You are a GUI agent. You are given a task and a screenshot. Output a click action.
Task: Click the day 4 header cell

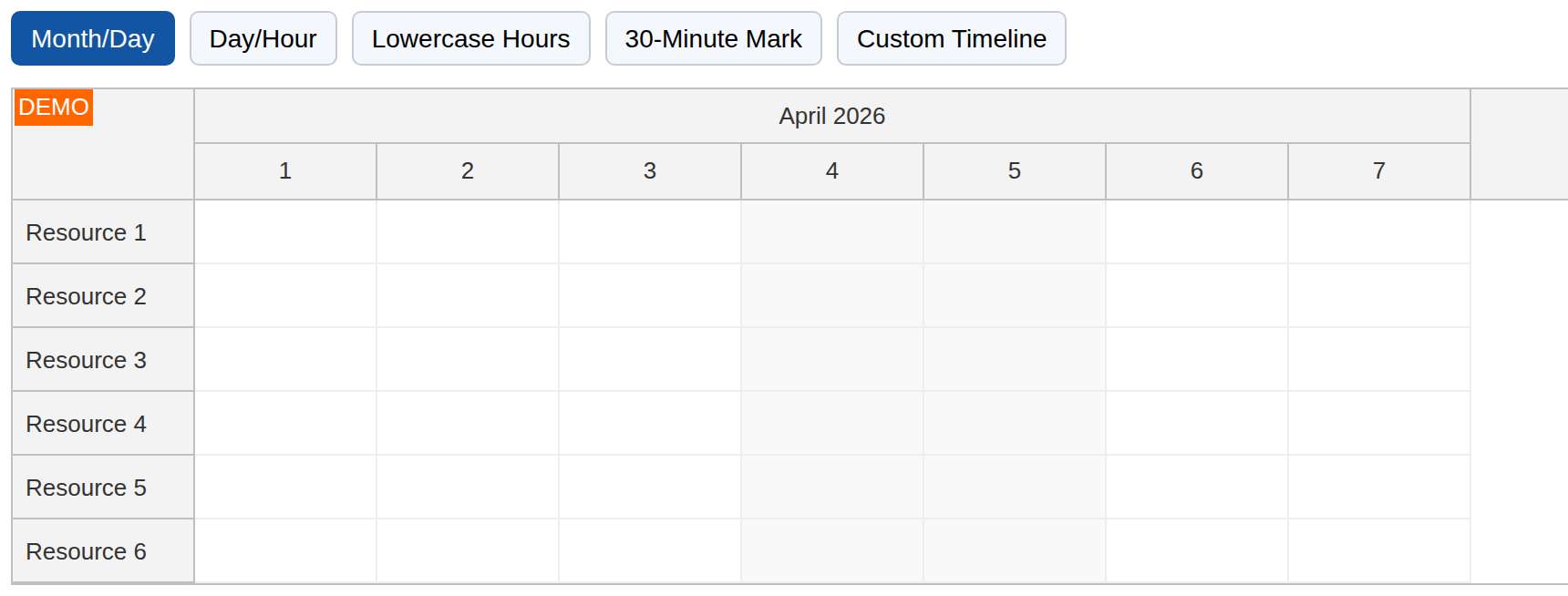[832, 171]
